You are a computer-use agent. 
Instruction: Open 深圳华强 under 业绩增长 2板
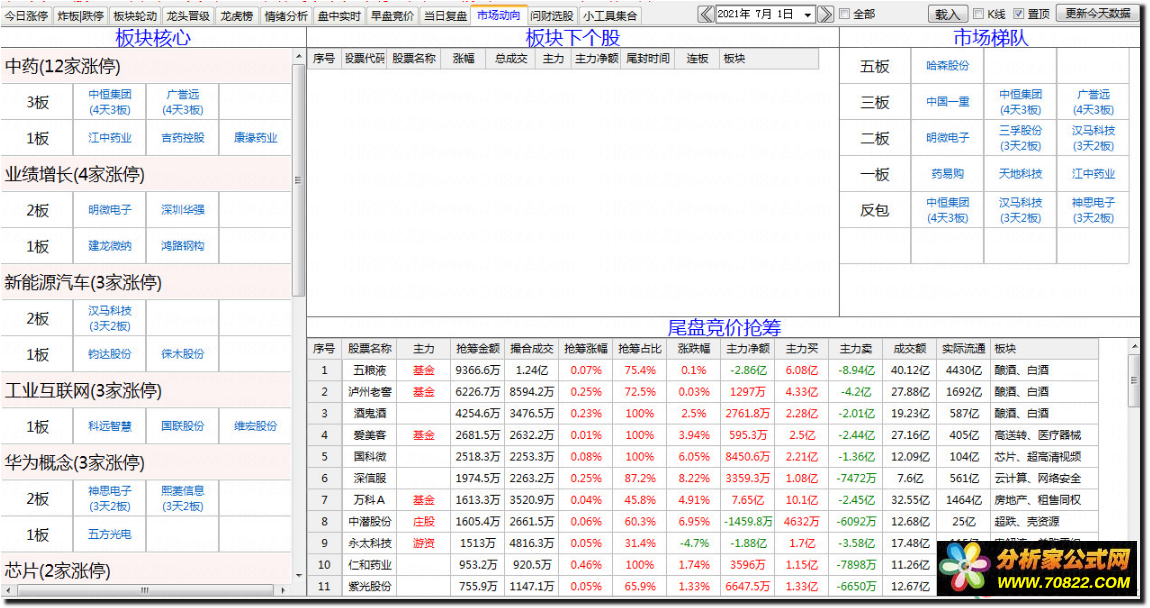pos(183,210)
